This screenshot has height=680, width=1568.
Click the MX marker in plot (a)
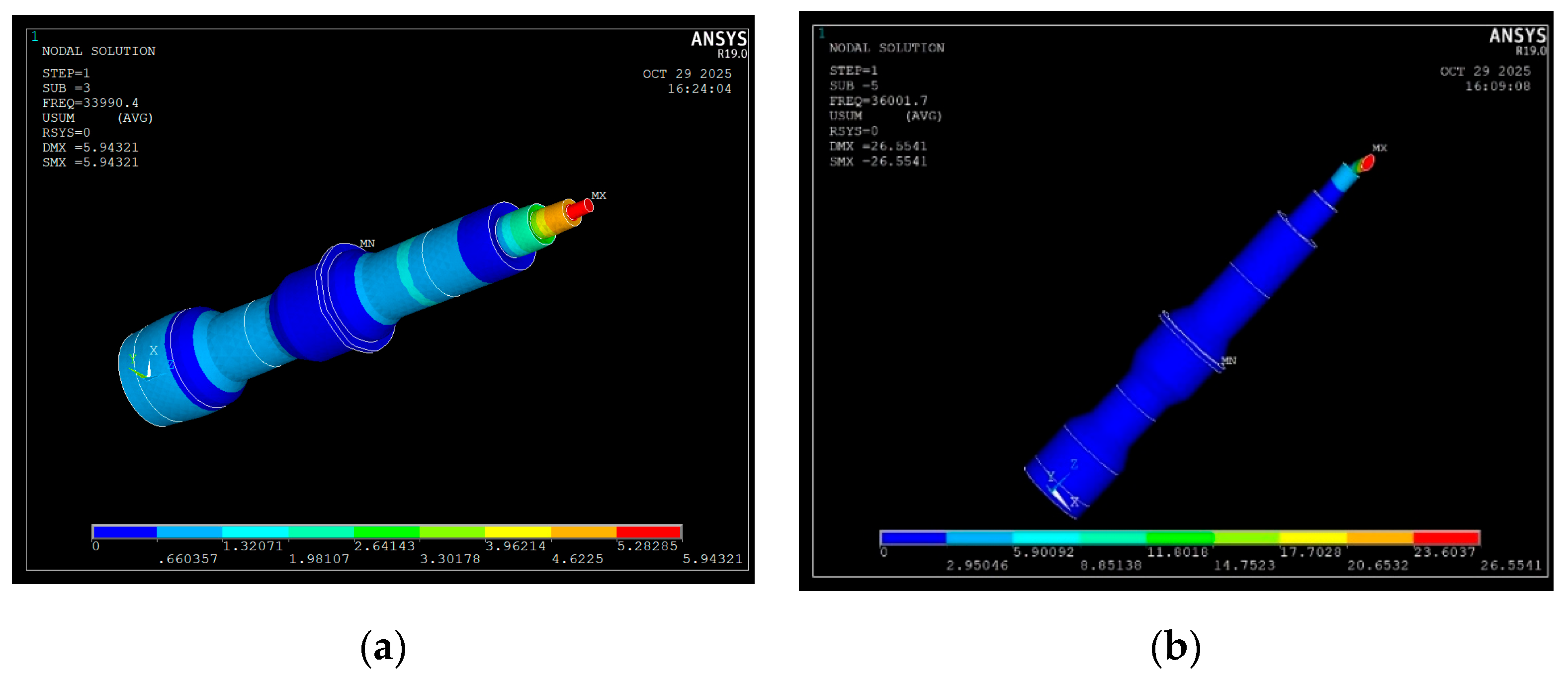[x=599, y=195]
